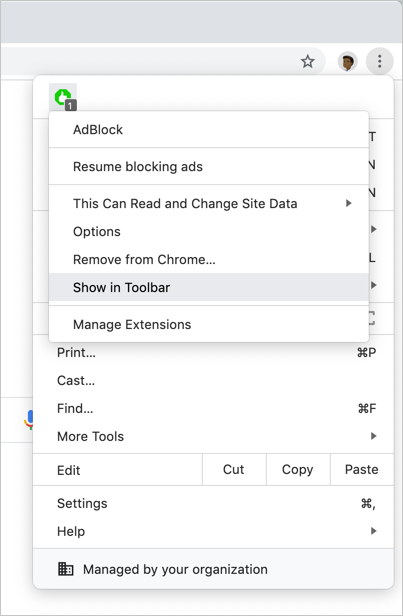Click the organization building icon
Image resolution: width=403 pixels, height=616 pixels.
pyautogui.click(x=66, y=569)
